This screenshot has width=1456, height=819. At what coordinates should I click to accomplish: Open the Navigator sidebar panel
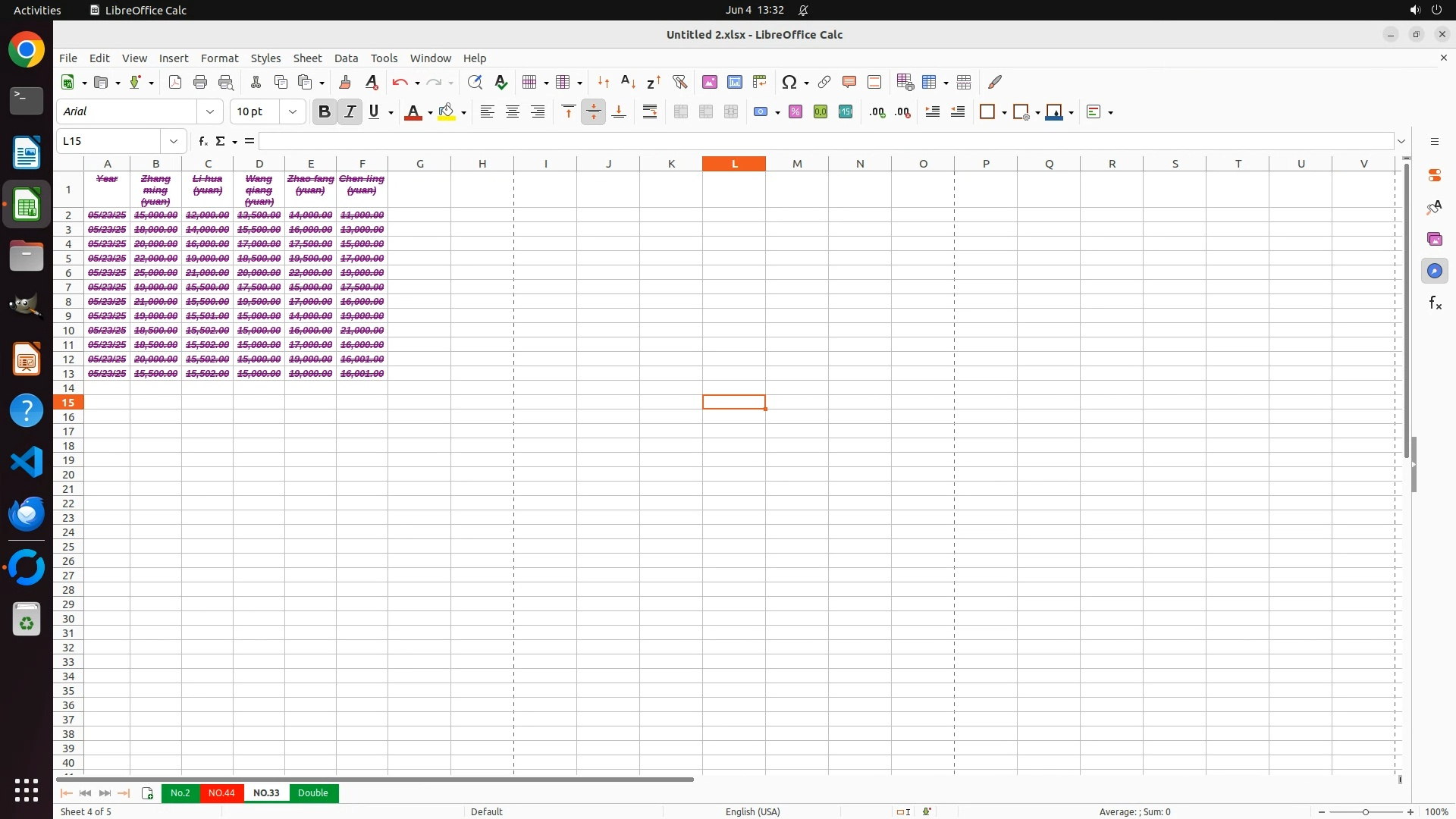[1435, 271]
